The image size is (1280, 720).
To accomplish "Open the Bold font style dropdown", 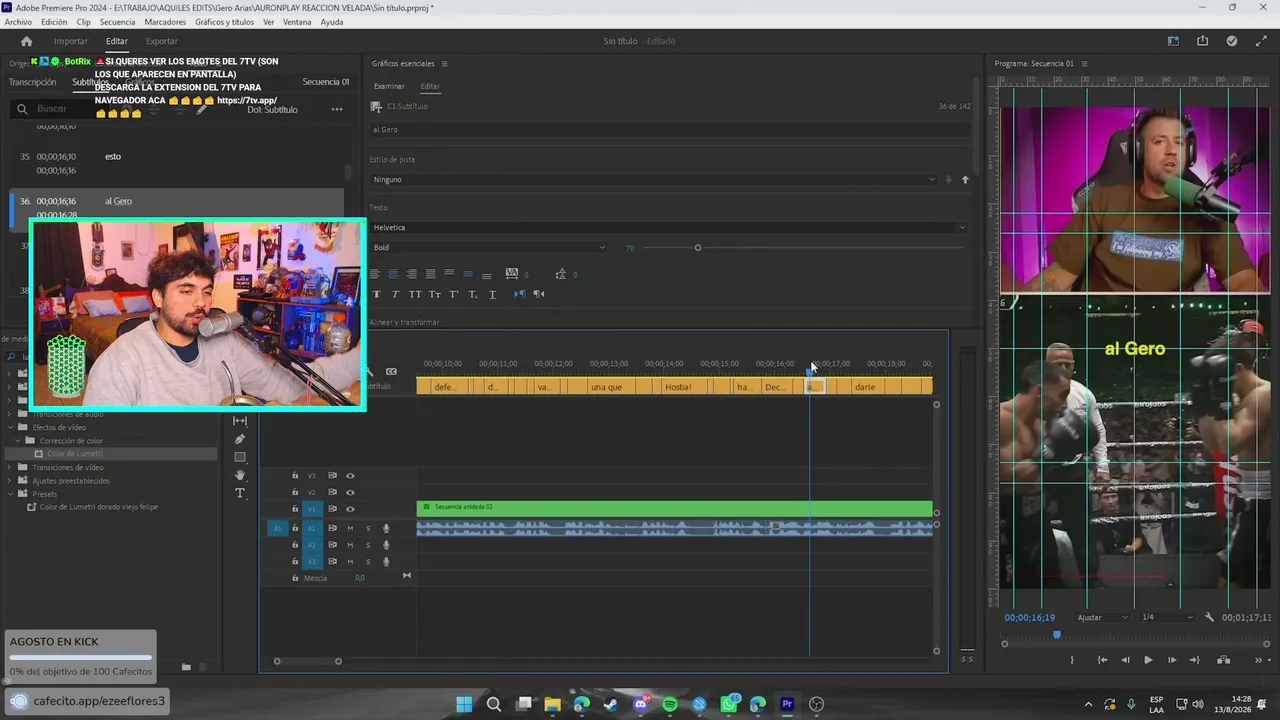I will tap(489, 247).
